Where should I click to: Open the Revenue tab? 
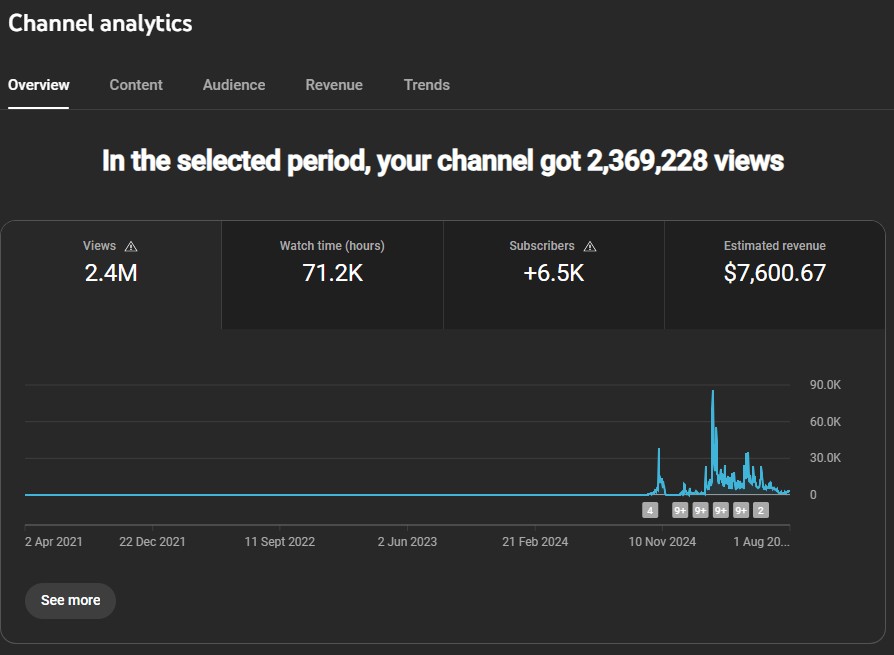[x=334, y=85]
